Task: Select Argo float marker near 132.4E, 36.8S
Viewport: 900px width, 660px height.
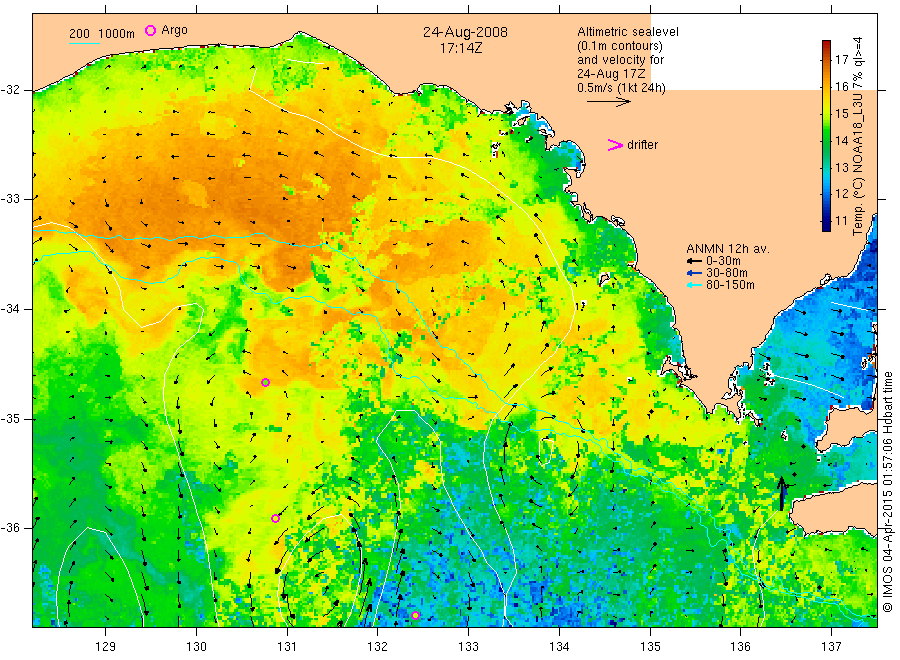Action: point(416,615)
